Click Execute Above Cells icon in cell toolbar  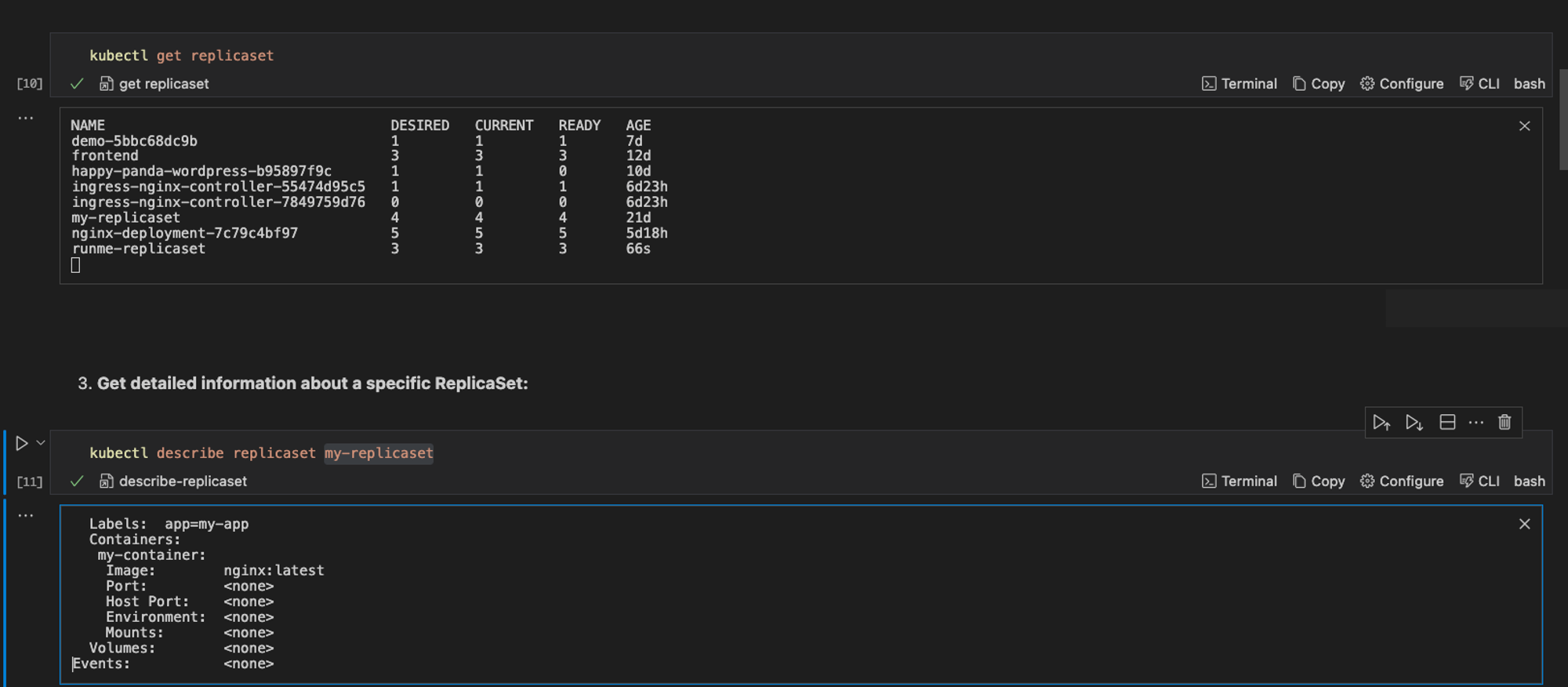tap(1381, 423)
